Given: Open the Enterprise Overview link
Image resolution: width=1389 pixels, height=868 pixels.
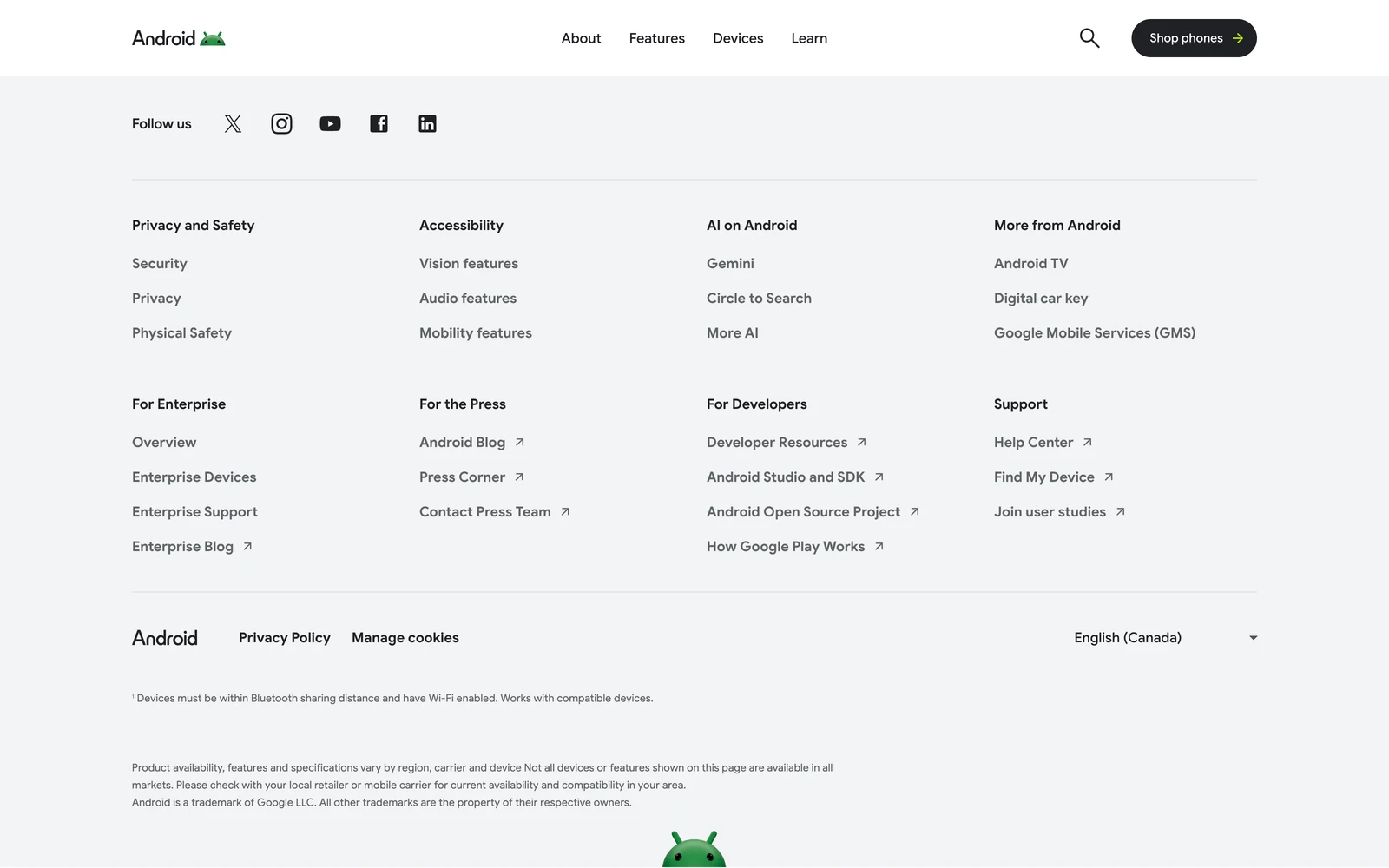Looking at the screenshot, I should coord(164,443).
